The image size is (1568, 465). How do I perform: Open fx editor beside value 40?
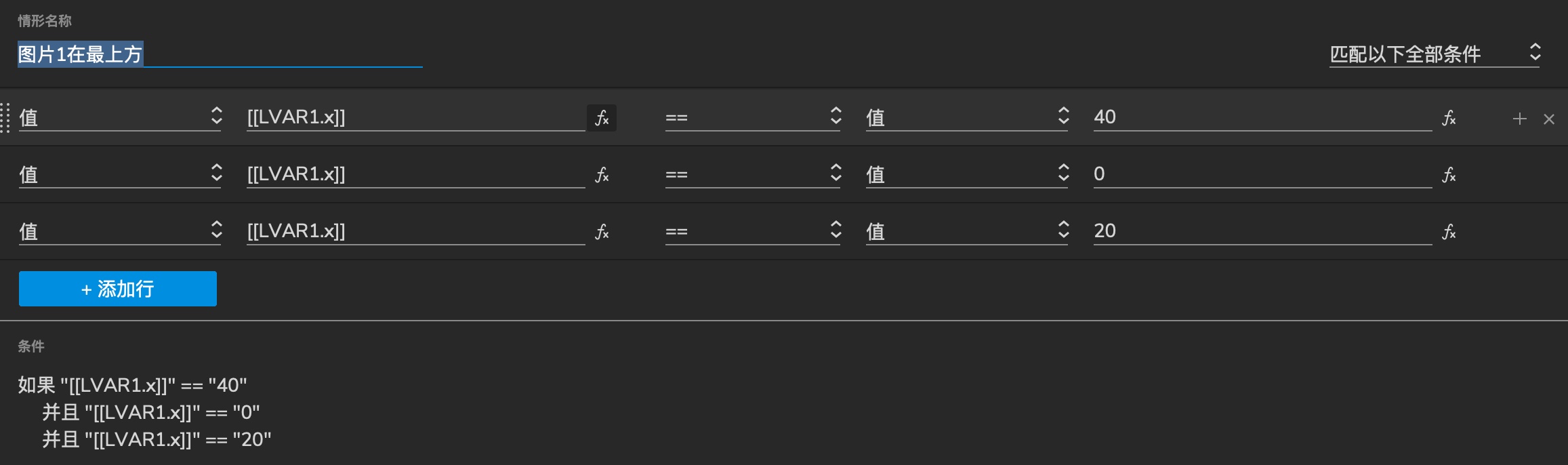point(1449,118)
